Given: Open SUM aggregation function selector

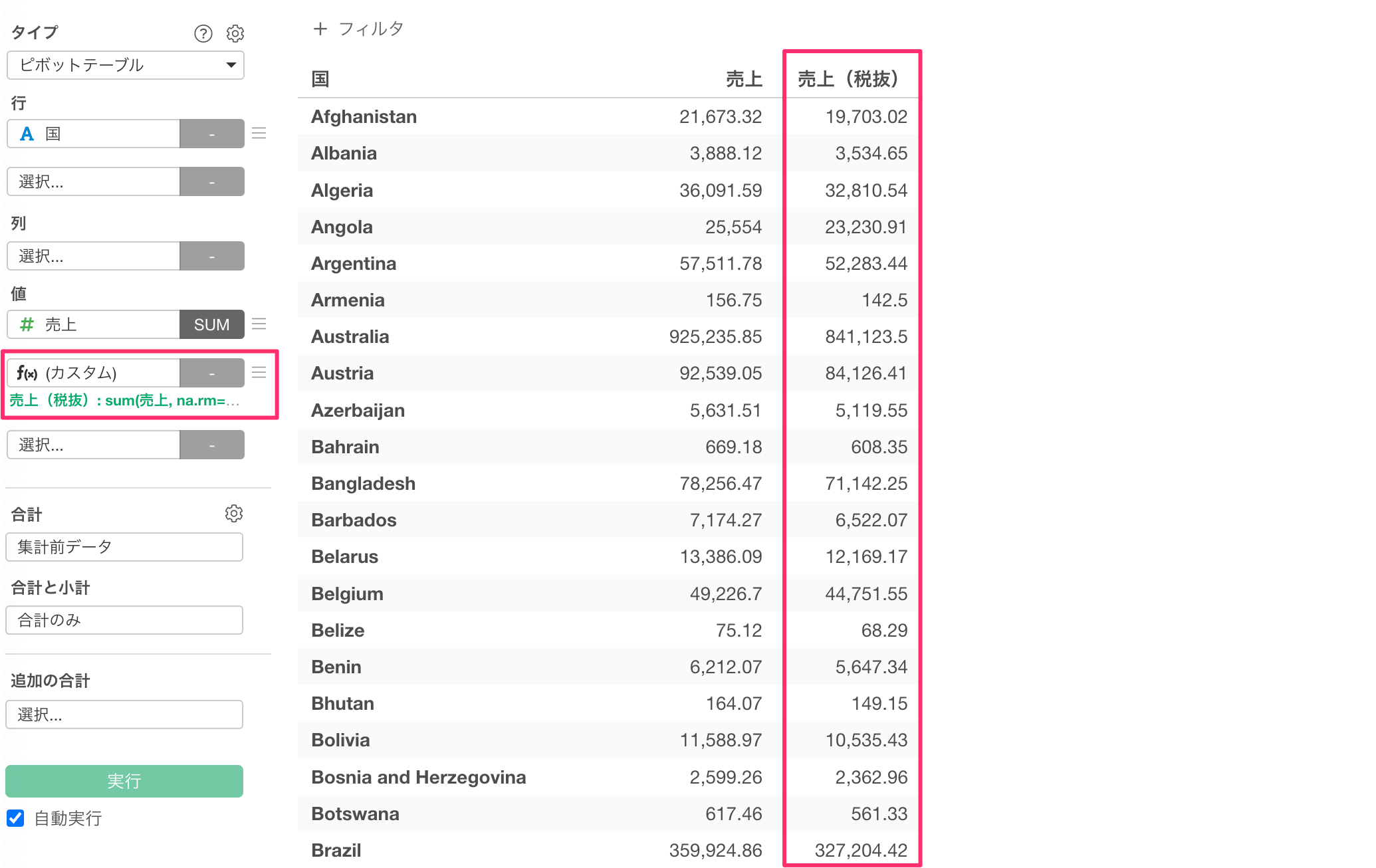Looking at the screenshot, I should 211,324.
